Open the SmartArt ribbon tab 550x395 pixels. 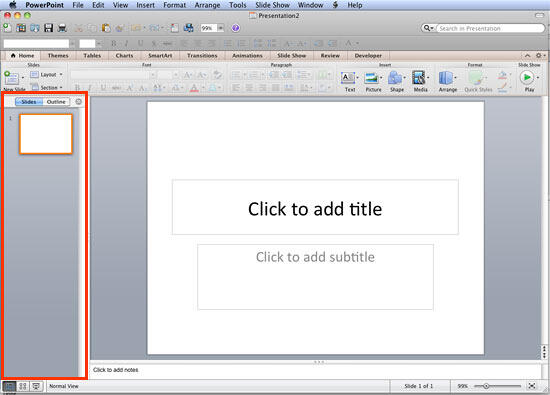pos(160,55)
